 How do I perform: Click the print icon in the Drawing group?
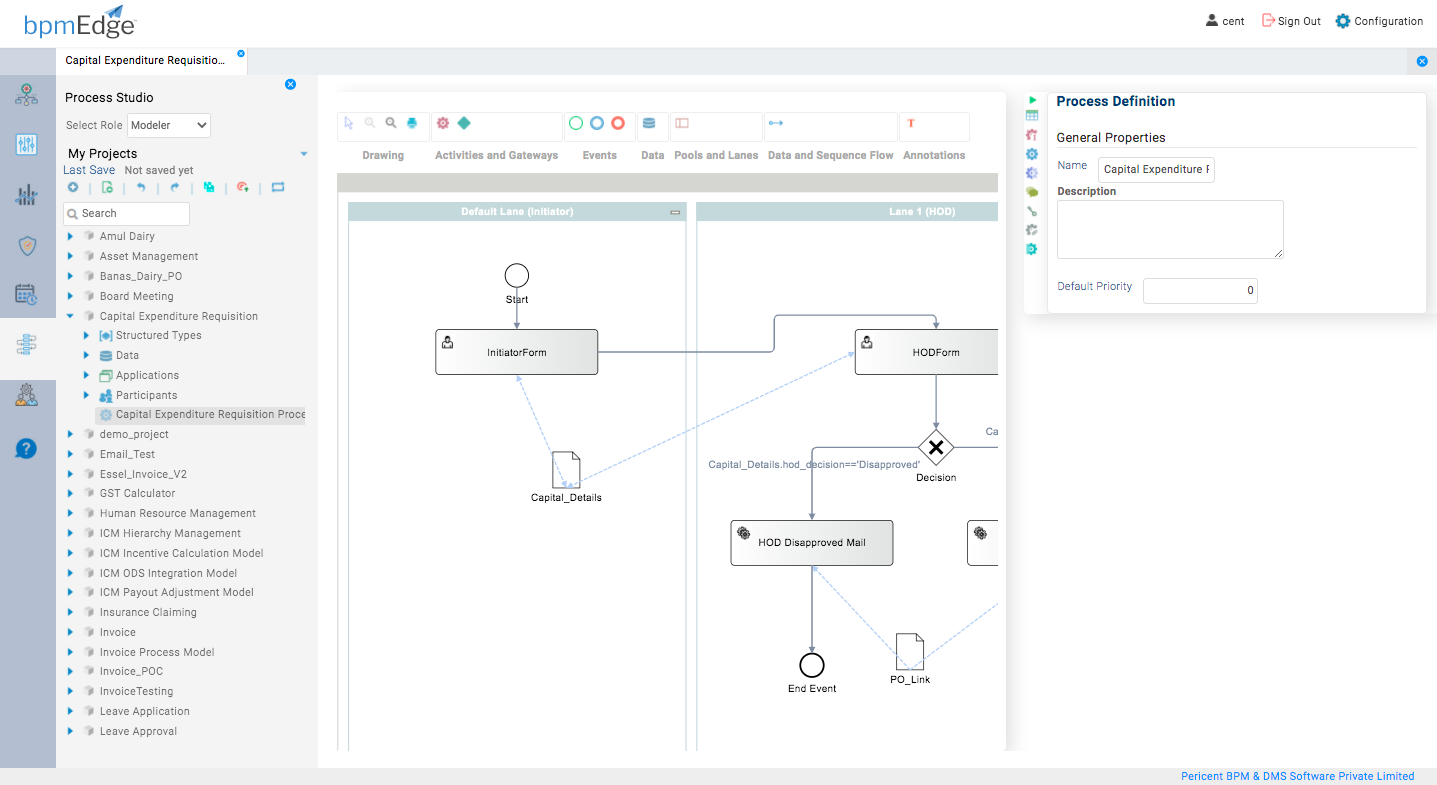[410, 122]
